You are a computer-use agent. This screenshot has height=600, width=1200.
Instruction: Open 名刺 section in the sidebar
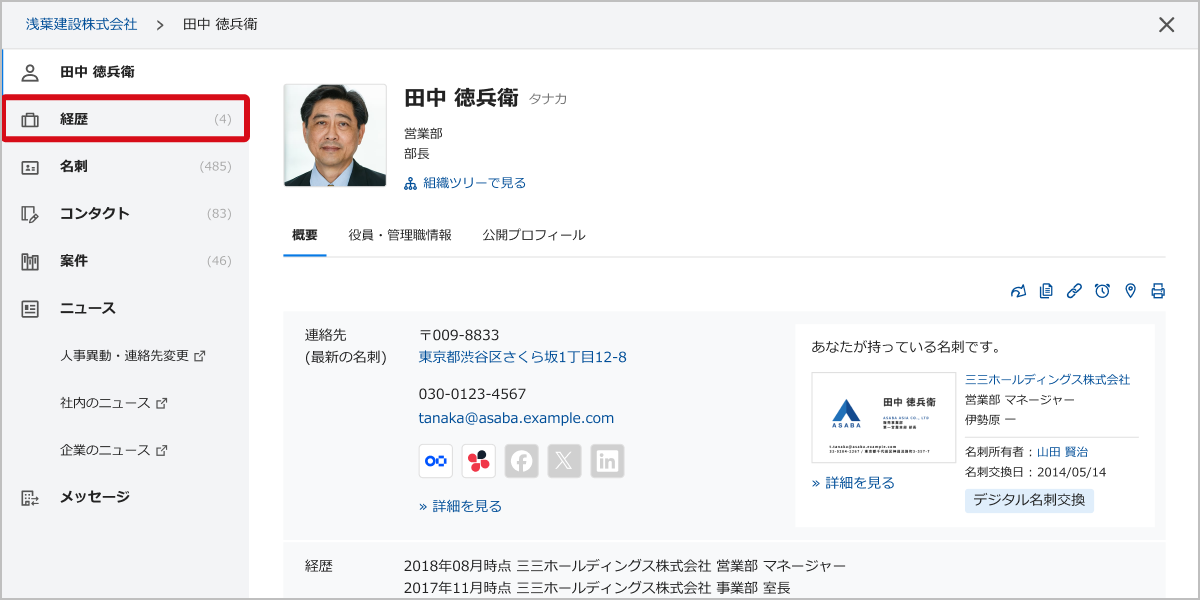point(125,166)
